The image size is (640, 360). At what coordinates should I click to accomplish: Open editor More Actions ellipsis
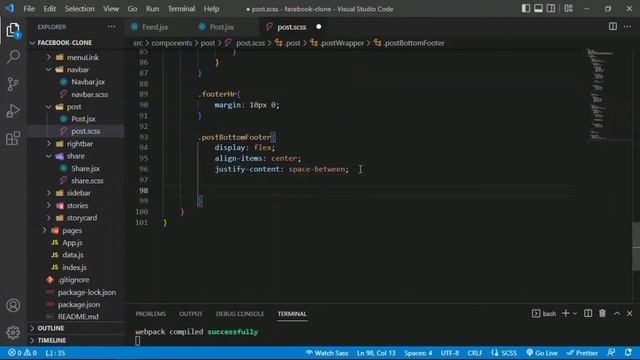(x=627, y=27)
